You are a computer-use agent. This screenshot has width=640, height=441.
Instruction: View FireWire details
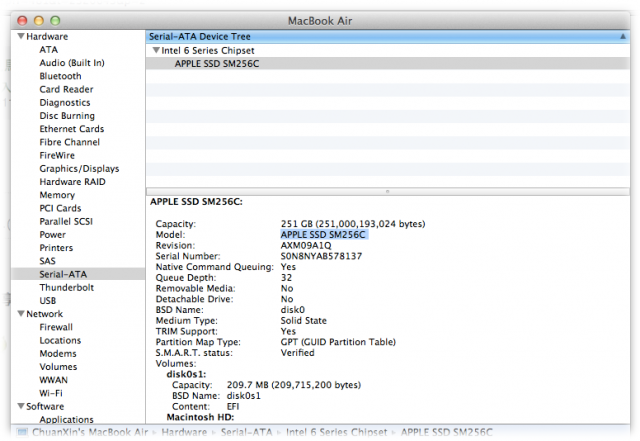pos(57,155)
